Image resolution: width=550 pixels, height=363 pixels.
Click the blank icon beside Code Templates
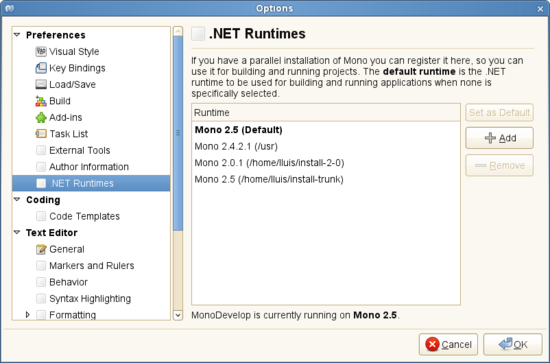tap(41, 216)
